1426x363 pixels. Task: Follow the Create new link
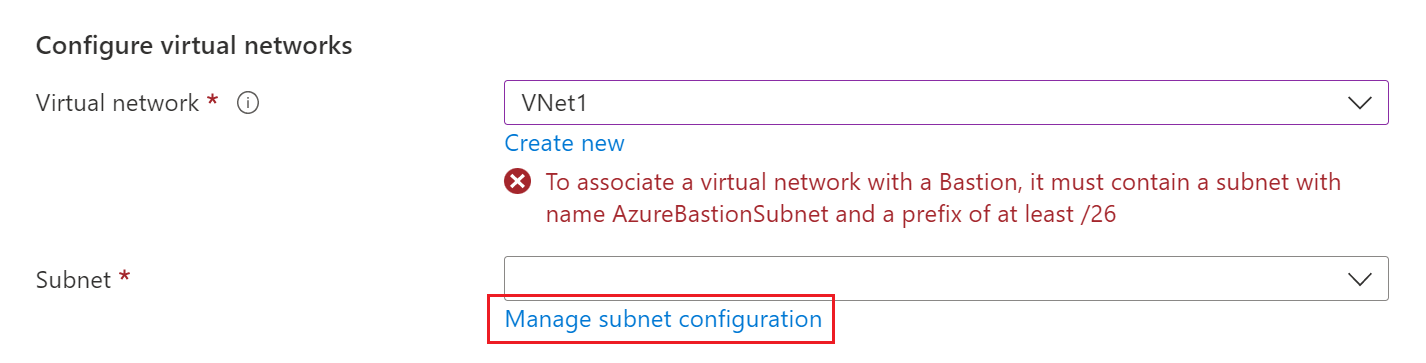[x=564, y=143]
